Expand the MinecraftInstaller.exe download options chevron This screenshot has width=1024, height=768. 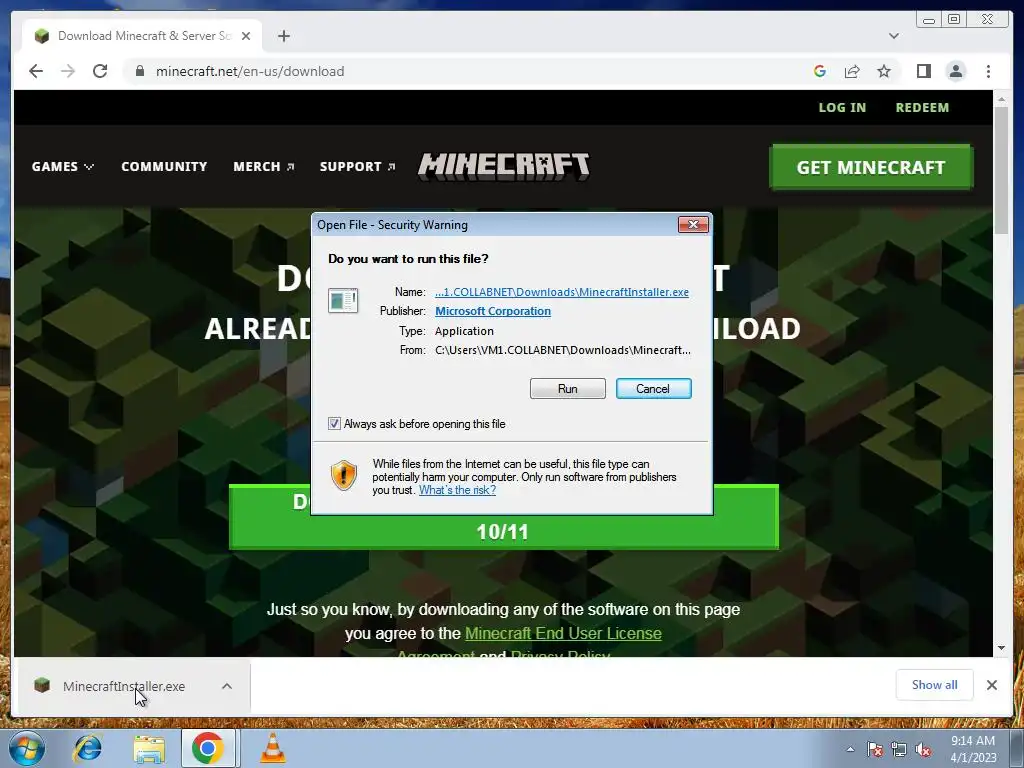(227, 686)
